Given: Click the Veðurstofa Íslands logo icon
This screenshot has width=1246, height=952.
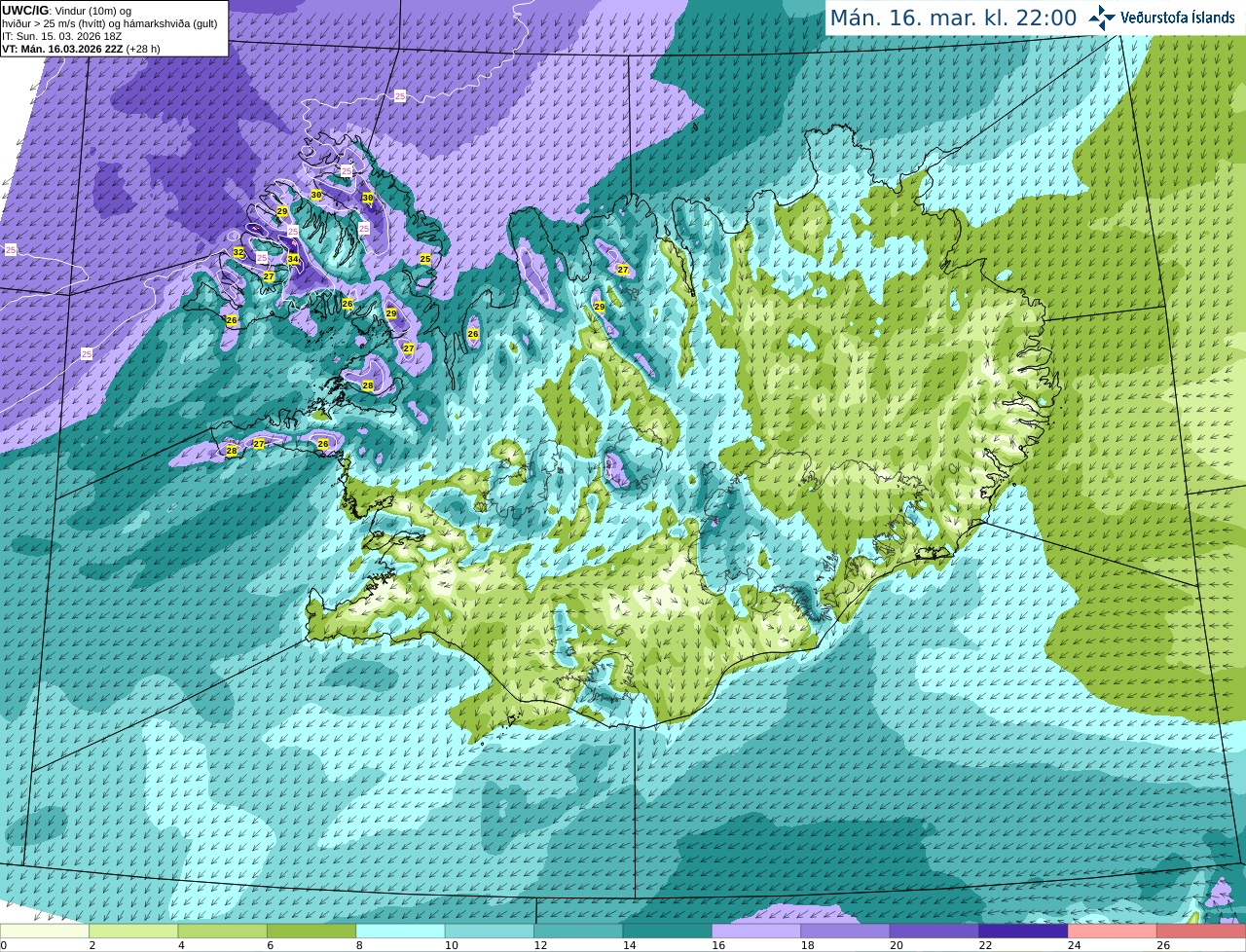Looking at the screenshot, I should tap(1101, 18).
